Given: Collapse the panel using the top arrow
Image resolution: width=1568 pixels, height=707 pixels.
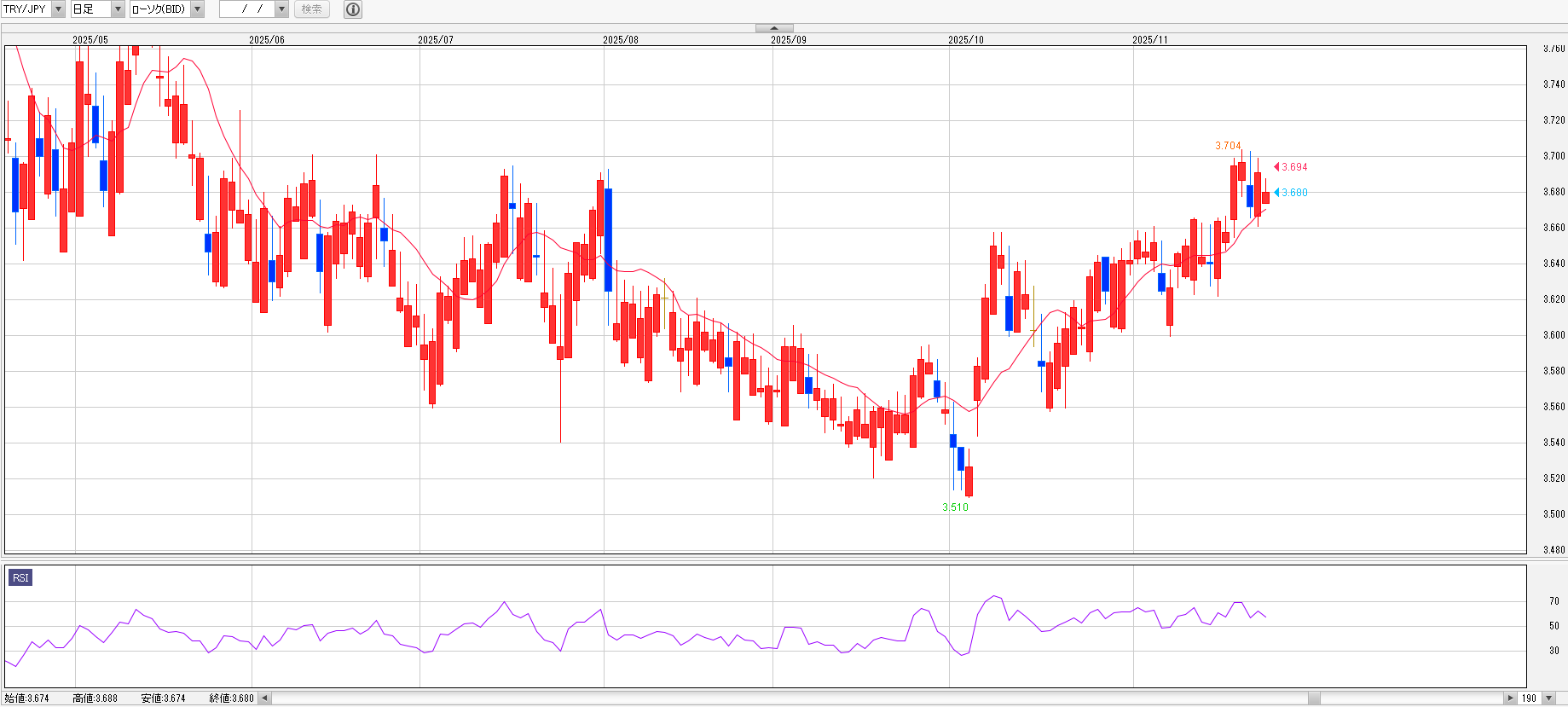Looking at the screenshot, I should click(774, 28).
